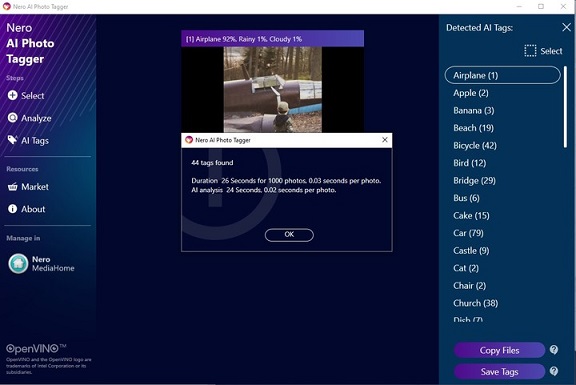This screenshot has height=385, width=576.
Task: Click the airplane photo thumbnail
Action: click(x=273, y=89)
